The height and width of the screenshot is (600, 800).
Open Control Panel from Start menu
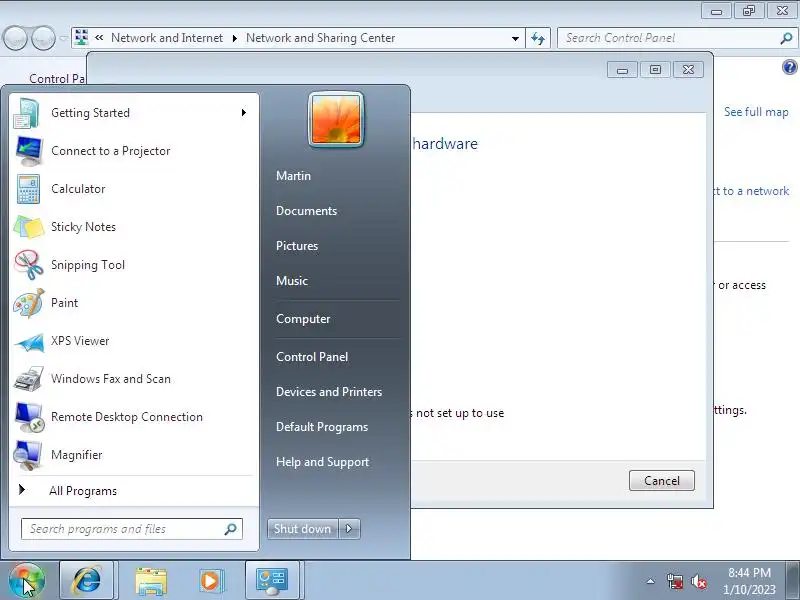[x=312, y=357]
